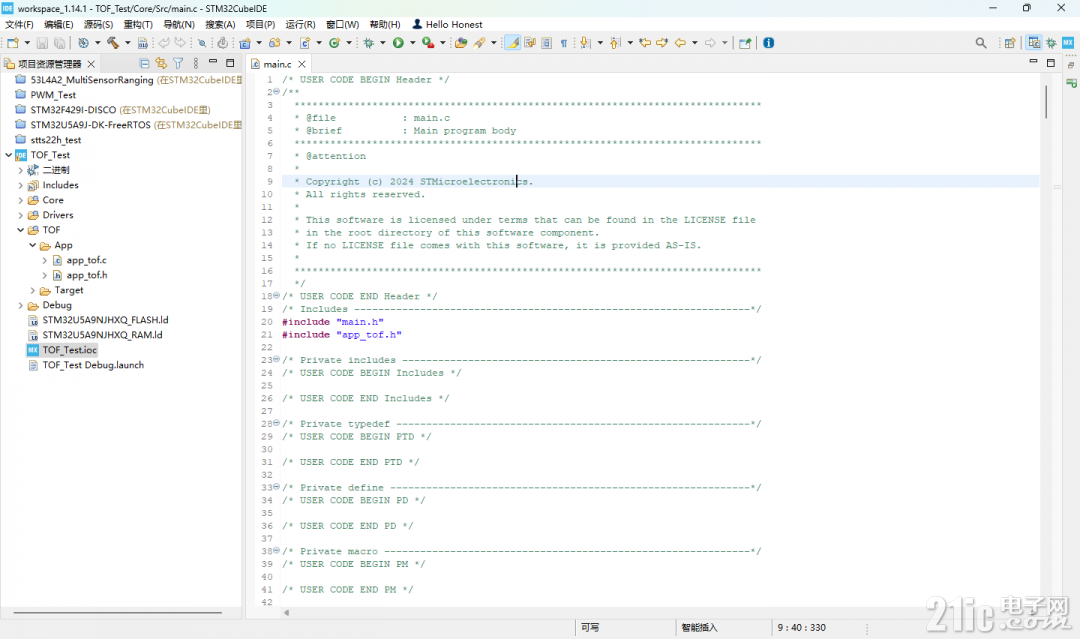Open the 运行(R) menu
The height and width of the screenshot is (639, 1080).
coord(300,24)
